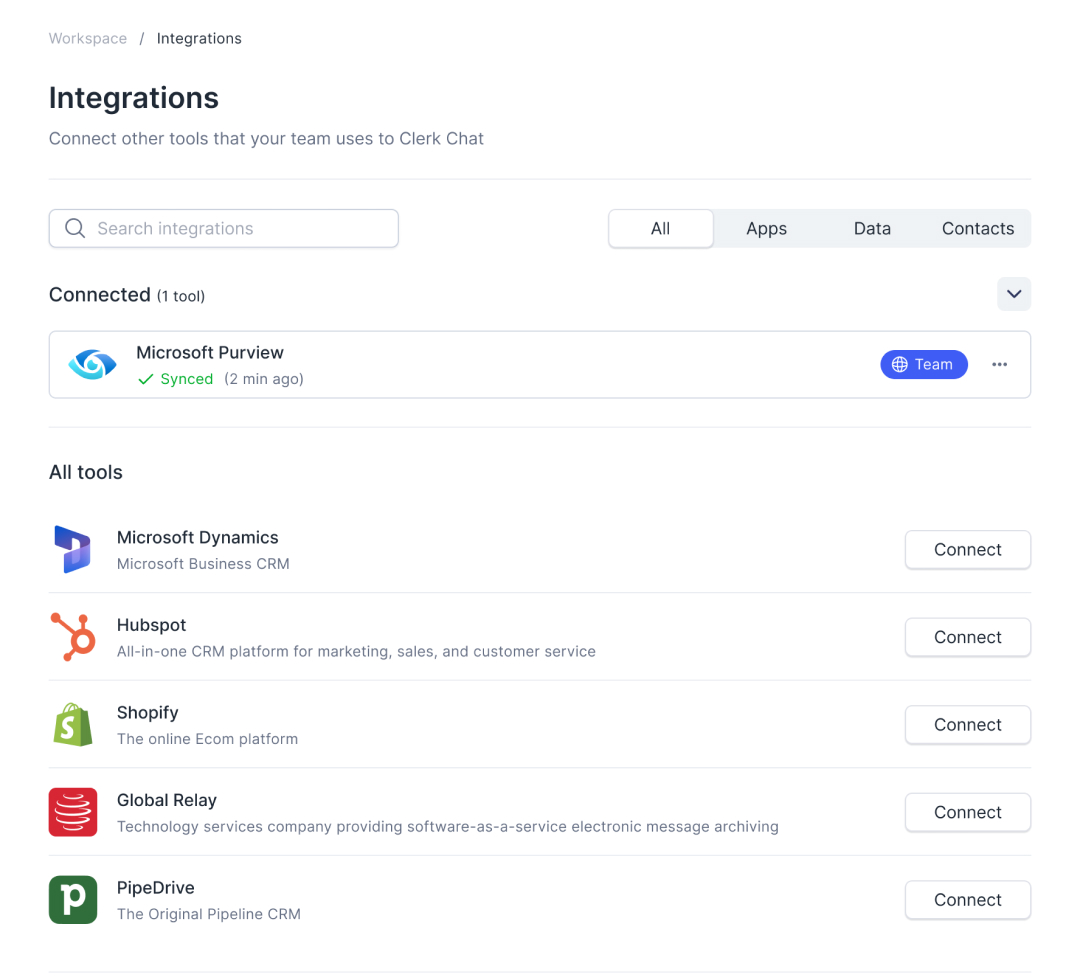1080x976 pixels.
Task: Click the 'All-in-one CRM platform' description
Action: click(356, 652)
